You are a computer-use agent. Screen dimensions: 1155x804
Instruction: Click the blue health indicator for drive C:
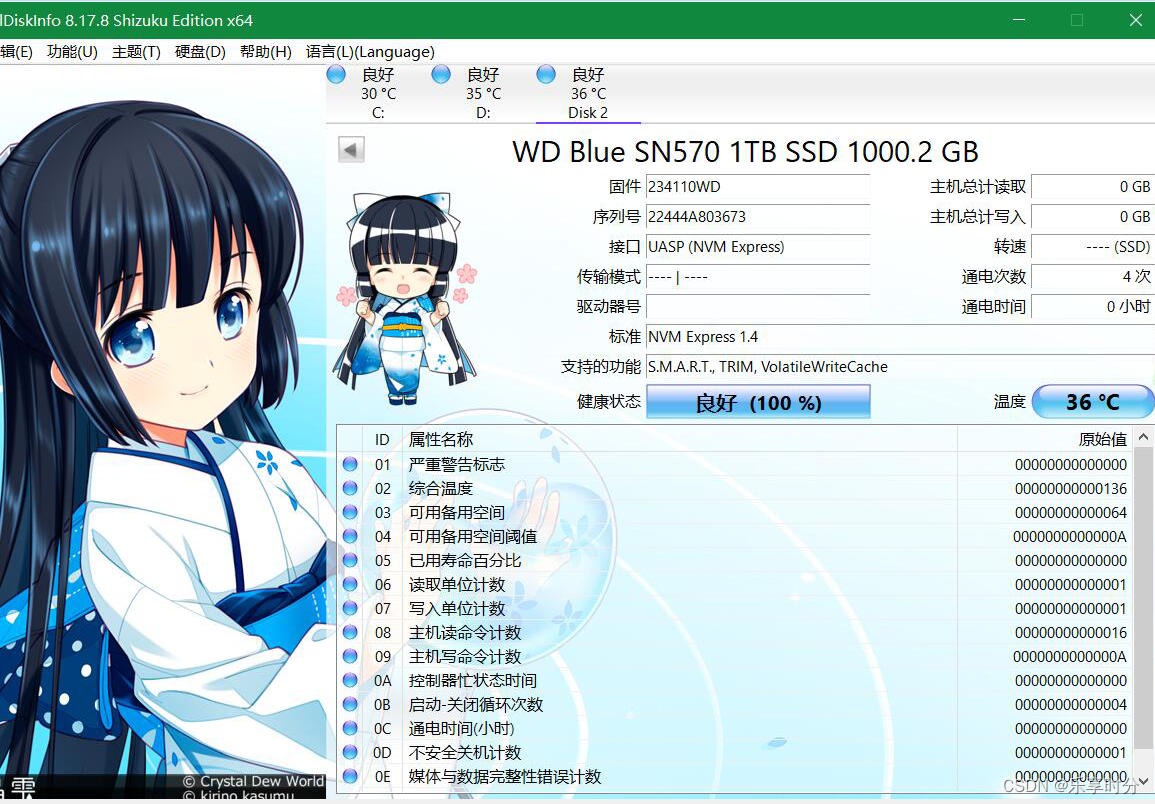pyautogui.click(x=336, y=73)
